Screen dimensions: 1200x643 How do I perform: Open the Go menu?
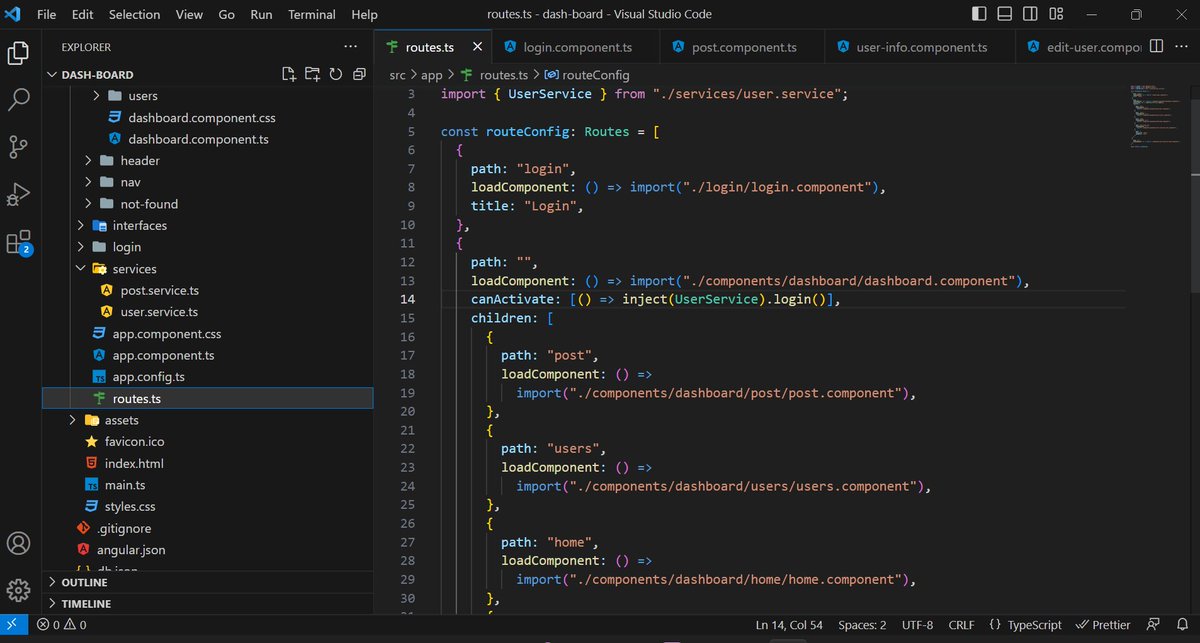point(227,15)
